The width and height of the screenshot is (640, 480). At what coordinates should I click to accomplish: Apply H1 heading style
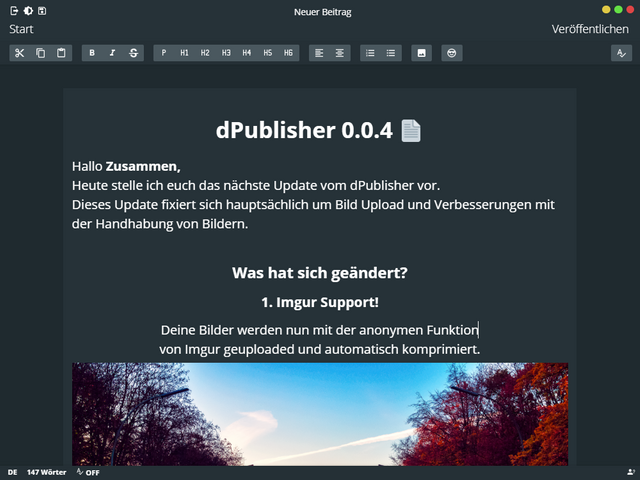pos(184,53)
